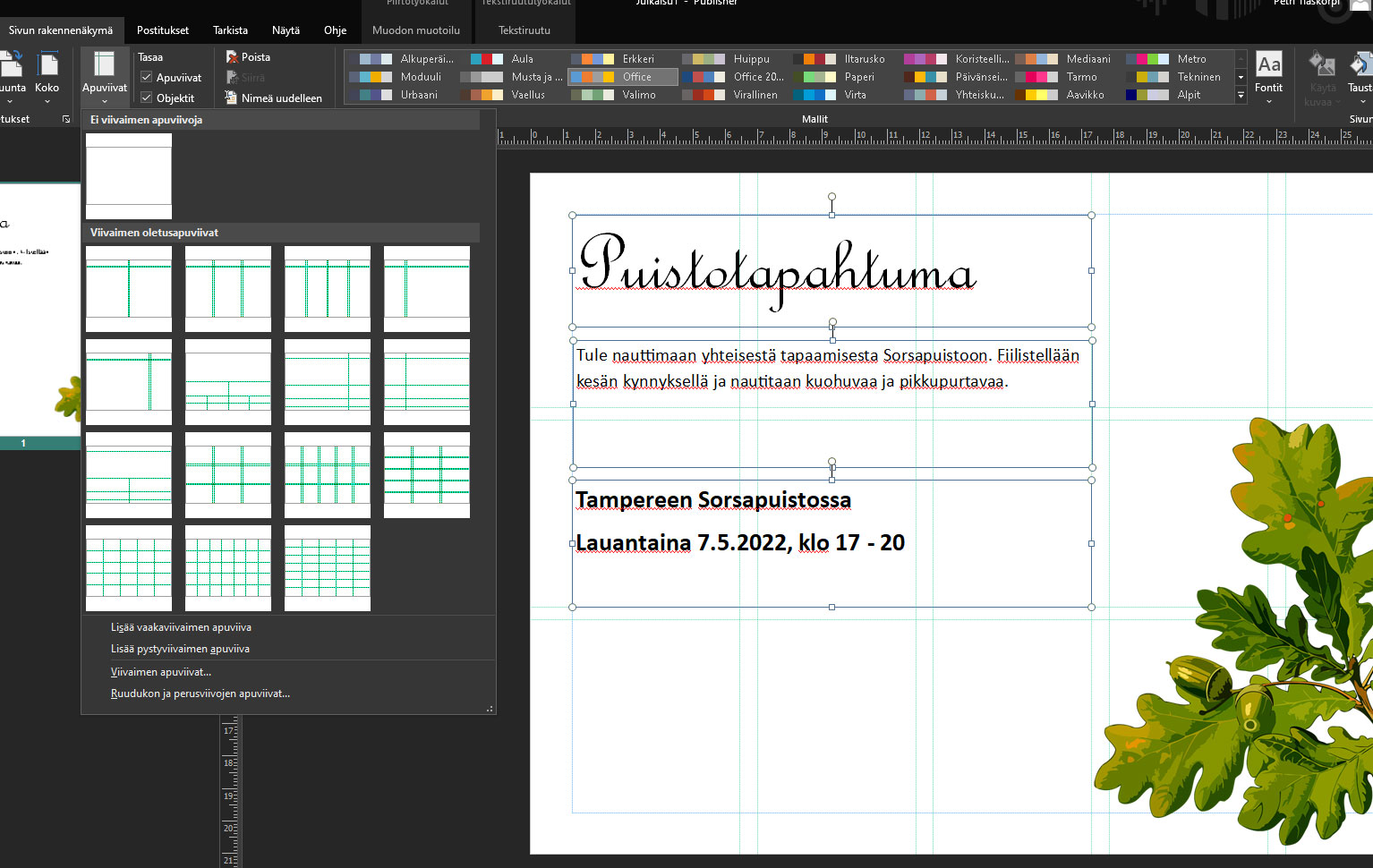
Task: Open the Apuviivat guides dropdown
Action: [x=105, y=76]
